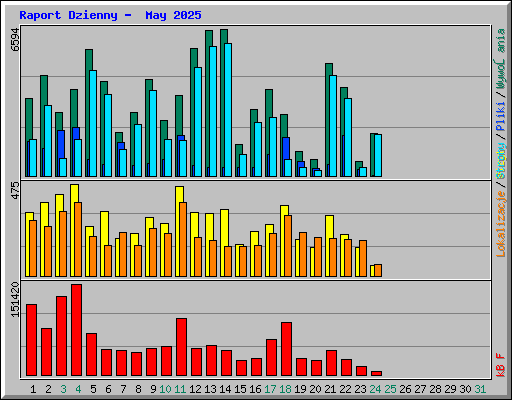Click the red KB bar for day 3
Image resolution: width=512 pixels, height=400 pixels.
point(61,336)
